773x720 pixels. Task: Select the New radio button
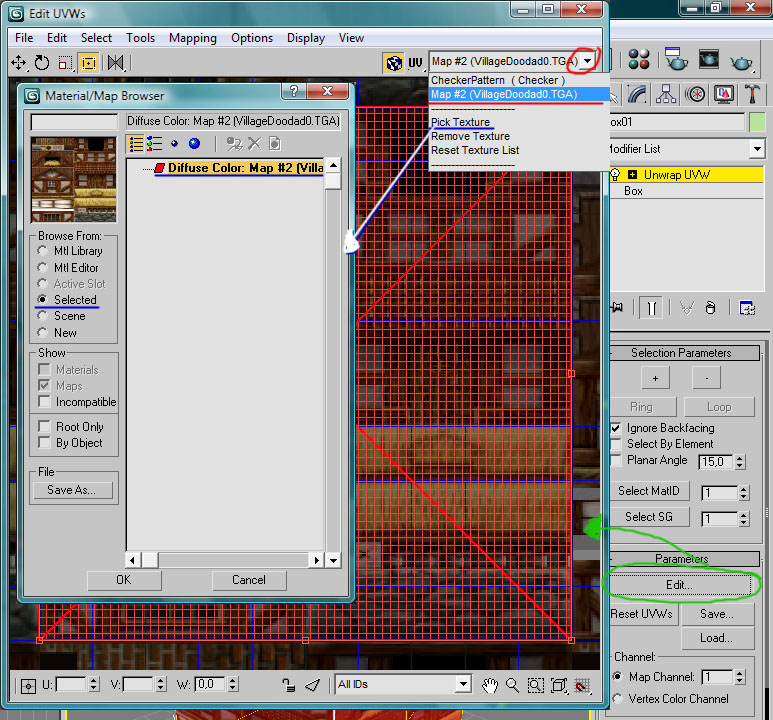[42, 332]
